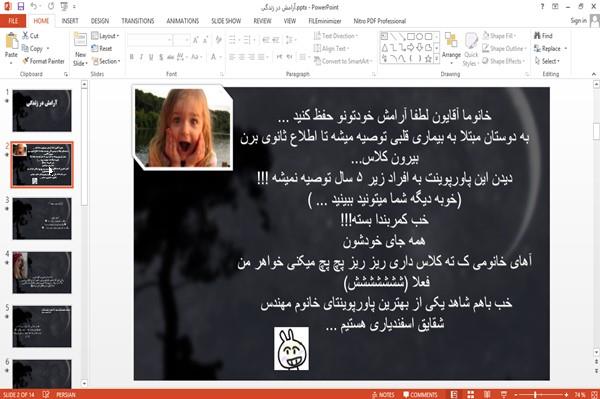
Task: Click zoom out minus button
Action: click(516, 395)
